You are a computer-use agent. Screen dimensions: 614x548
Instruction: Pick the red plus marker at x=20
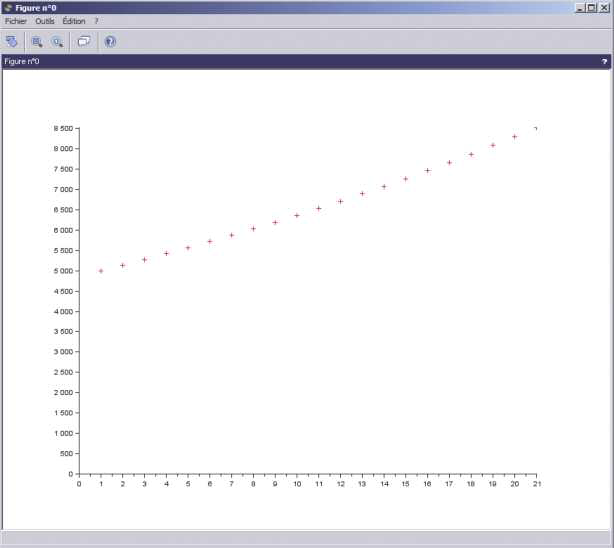tap(515, 137)
